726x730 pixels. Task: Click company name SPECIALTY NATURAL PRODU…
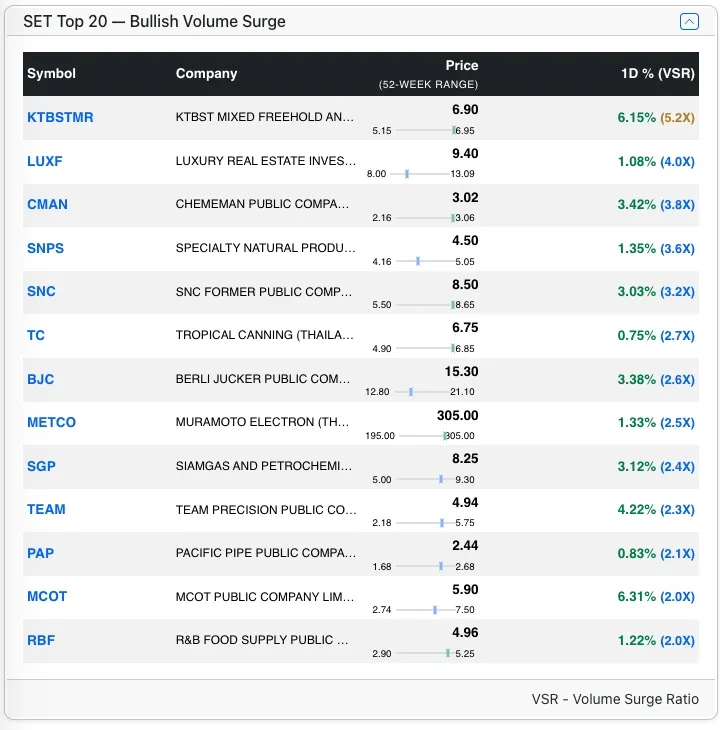pyautogui.click(x=265, y=248)
